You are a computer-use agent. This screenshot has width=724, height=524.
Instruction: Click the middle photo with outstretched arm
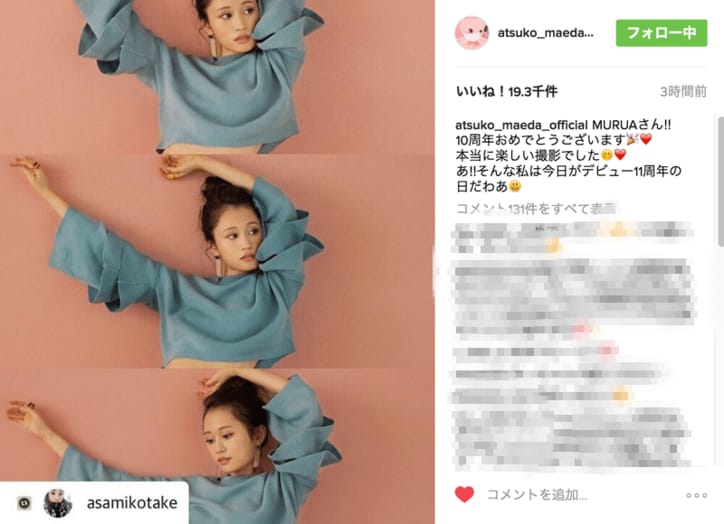pos(217,261)
